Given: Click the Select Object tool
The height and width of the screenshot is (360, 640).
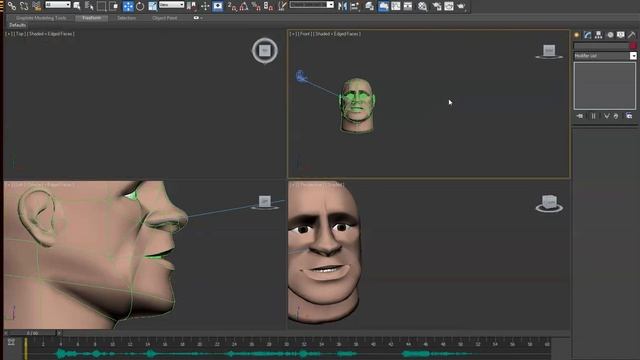Looking at the screenshot, I should pos(77,6).
